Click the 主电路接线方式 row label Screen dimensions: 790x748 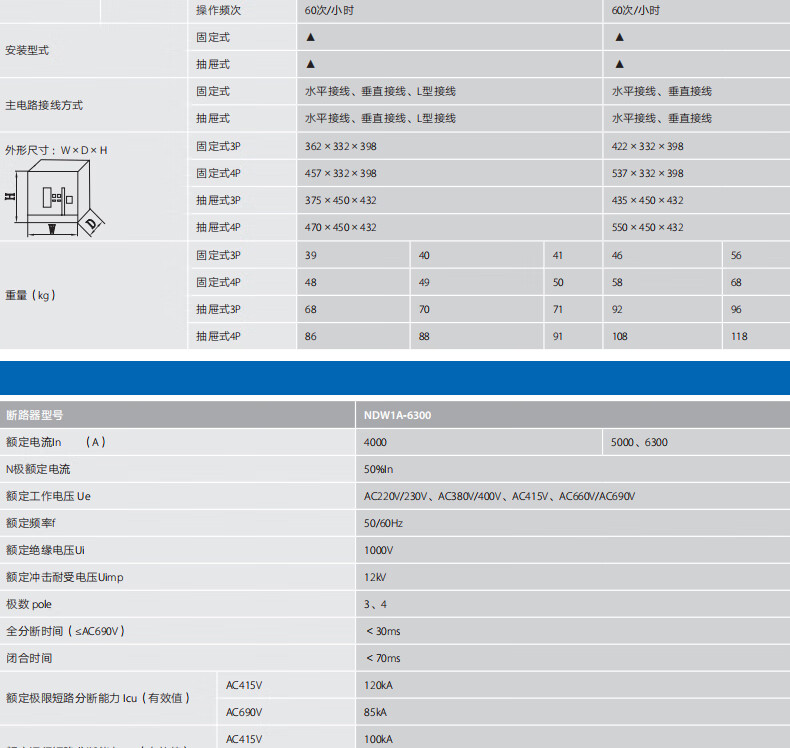[x=44, y=105]
